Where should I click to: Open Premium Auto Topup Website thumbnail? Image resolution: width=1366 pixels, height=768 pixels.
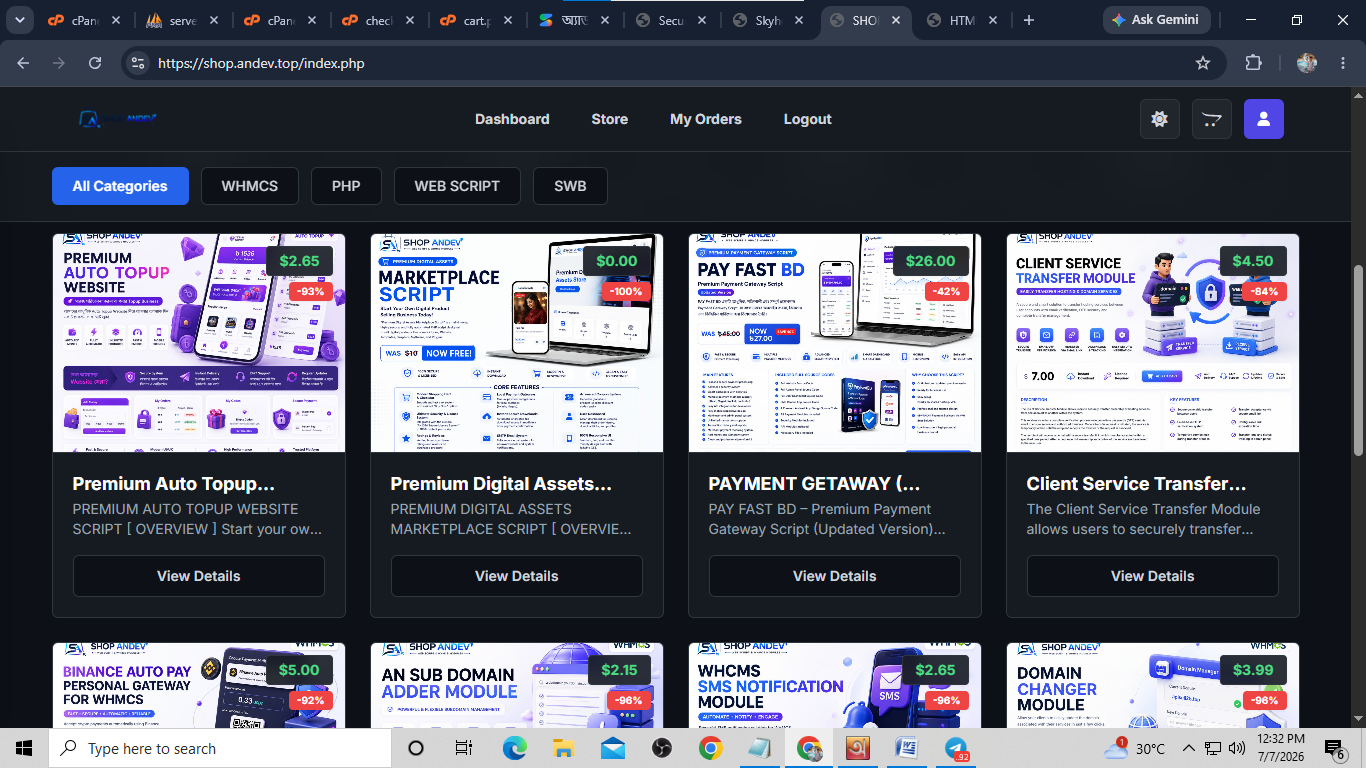(199, 343)
